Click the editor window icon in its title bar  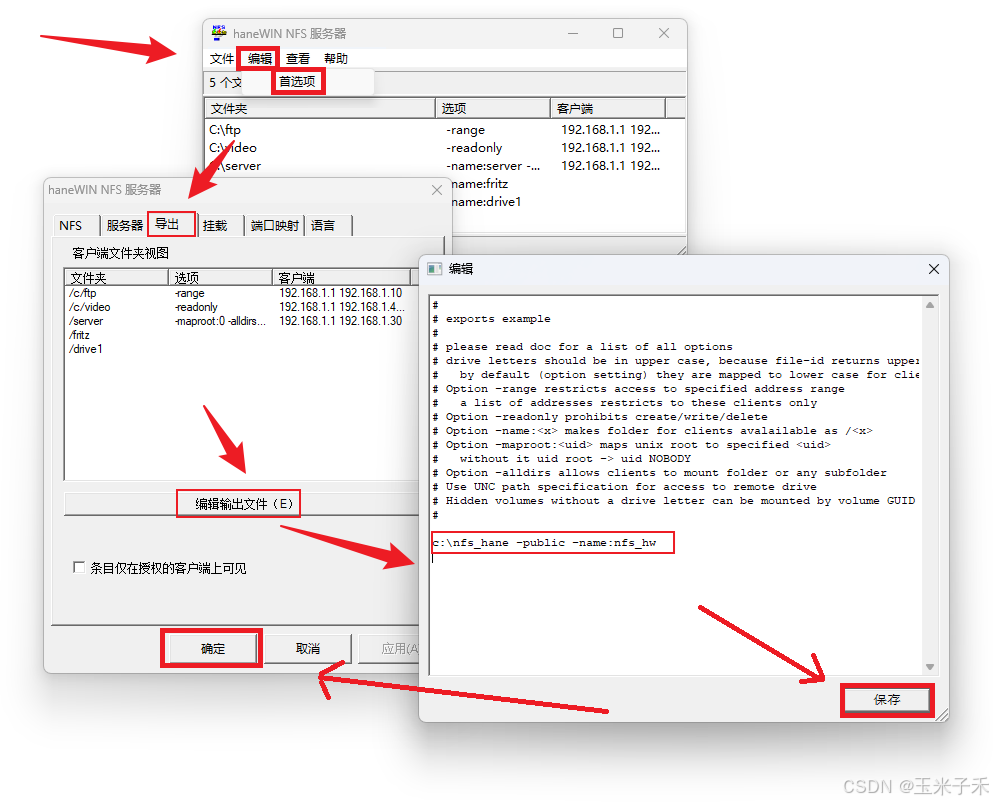pos(434,269)
